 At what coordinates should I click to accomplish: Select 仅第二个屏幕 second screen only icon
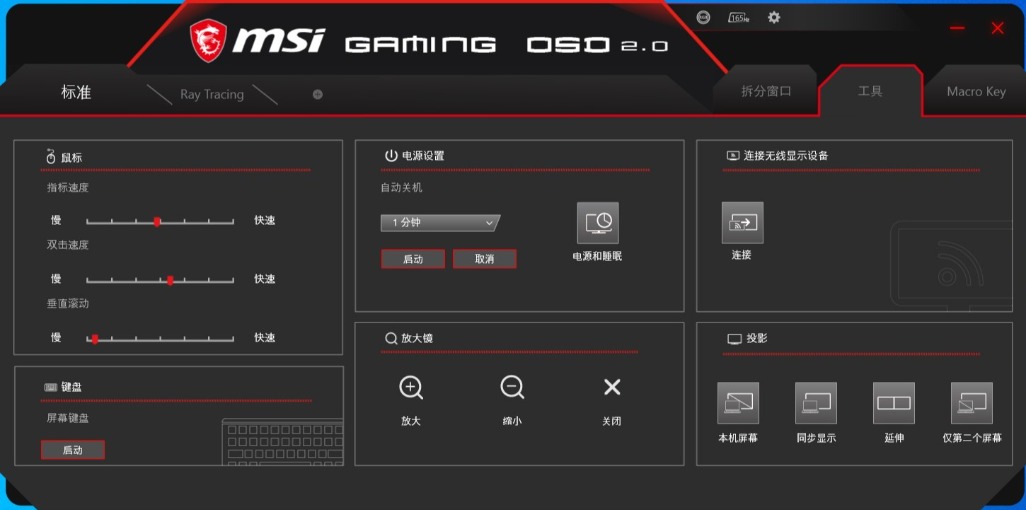pos(972,403)
